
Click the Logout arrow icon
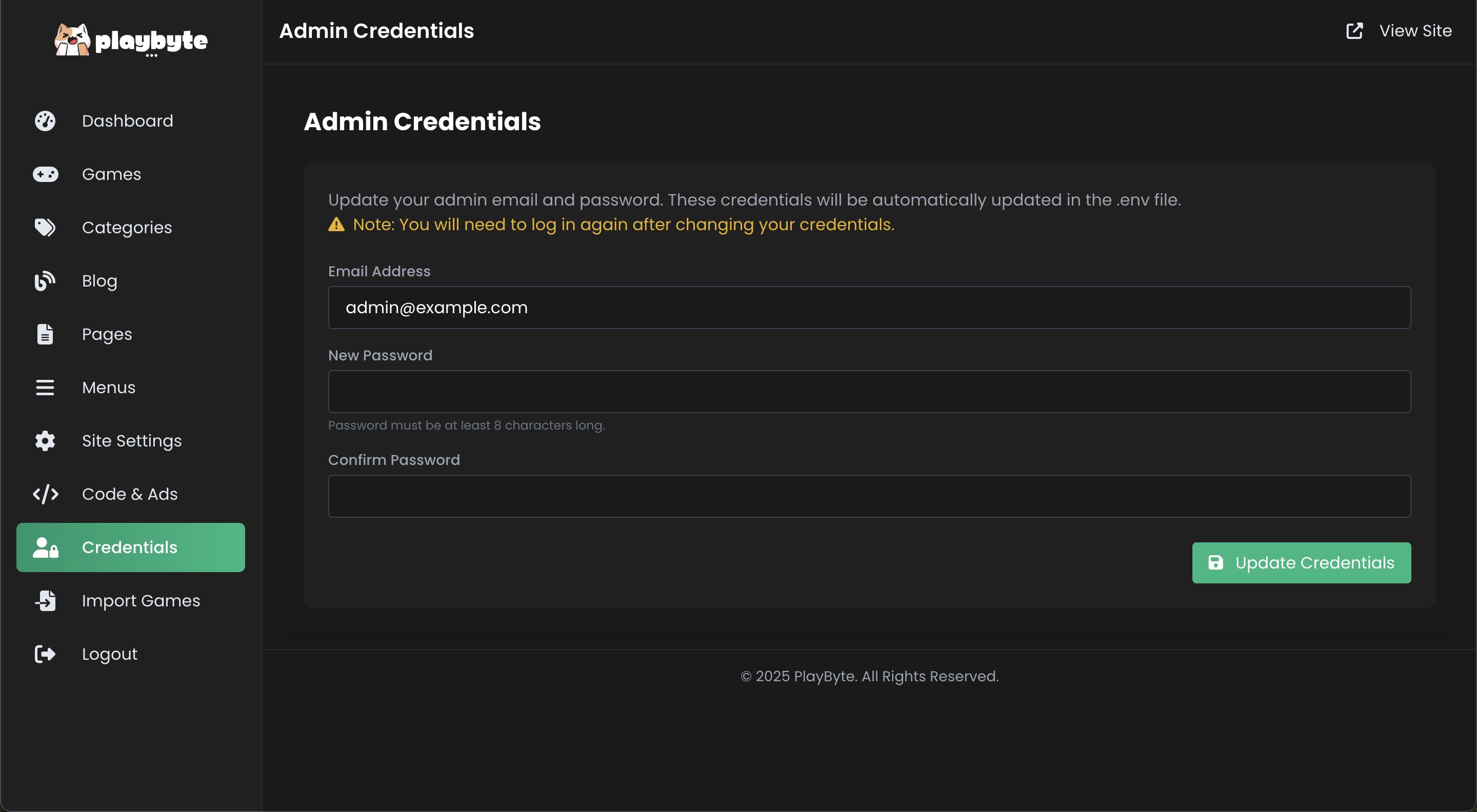[45, 654]
